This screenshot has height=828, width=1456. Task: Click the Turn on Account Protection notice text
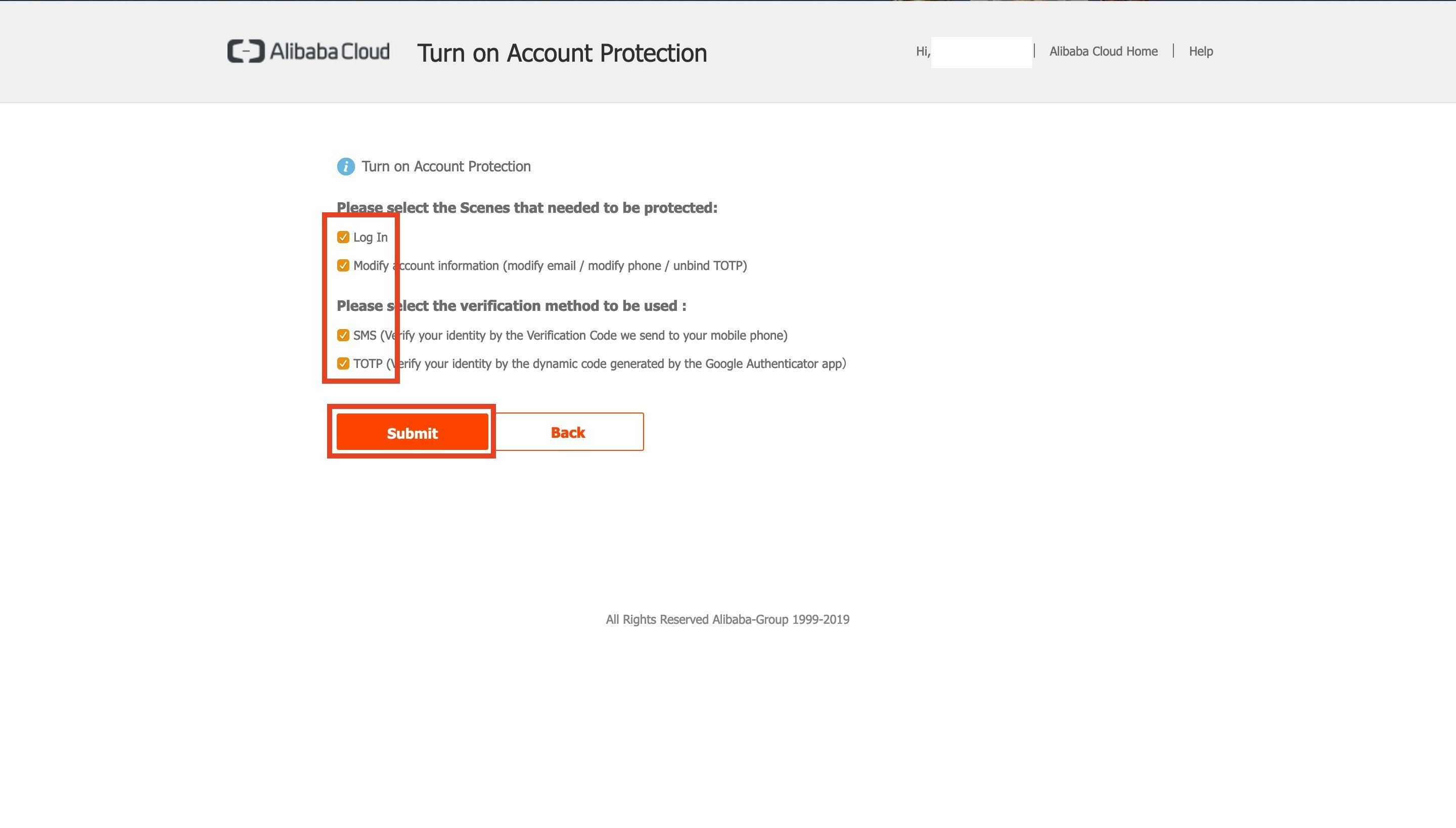446,167
